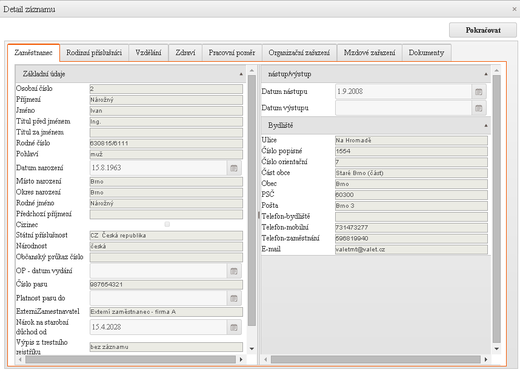The image size is (520, 381).
Task: Open the Pracovní poměr tab
Action: (232, 53)
